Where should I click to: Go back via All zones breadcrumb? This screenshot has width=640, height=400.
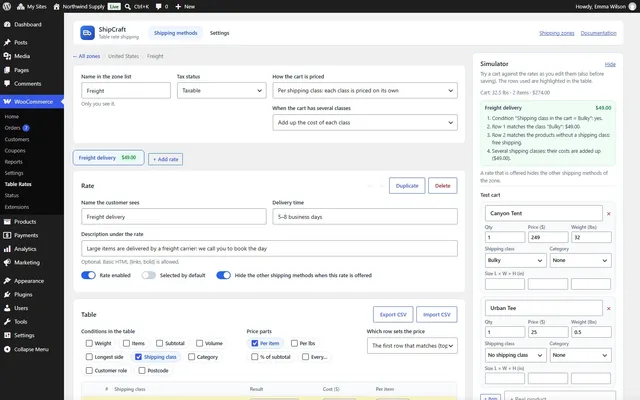87,56
